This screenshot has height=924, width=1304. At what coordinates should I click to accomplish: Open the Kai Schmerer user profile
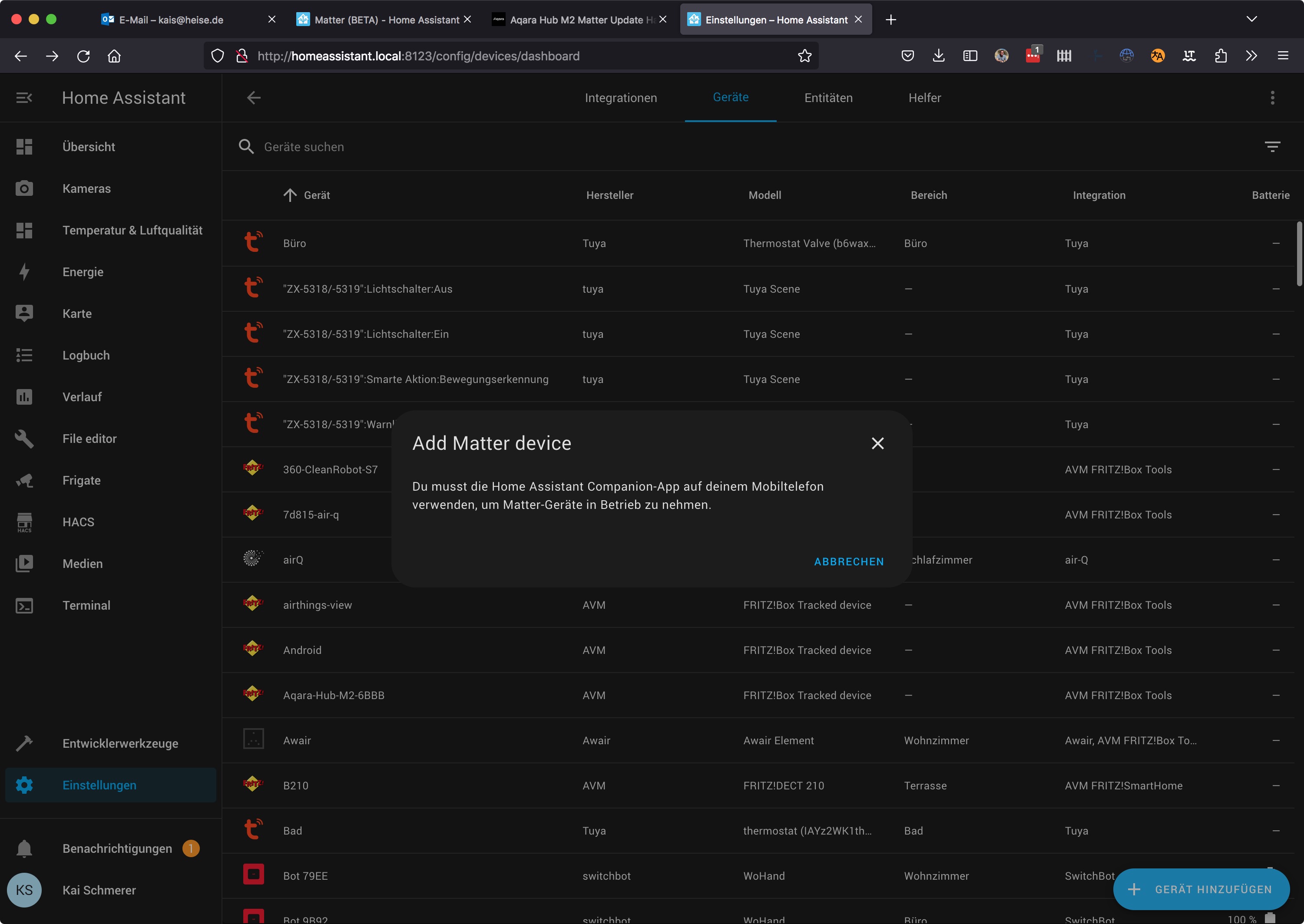[99, 890]
